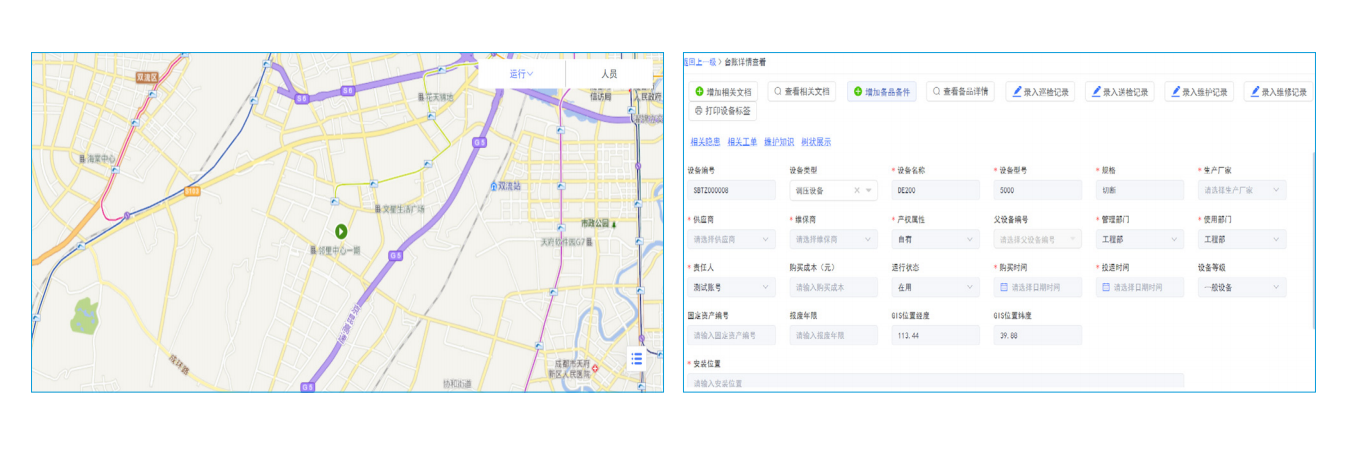The image size is (1350, 460).
Task: Switch to the 人员 tab on map
Action: click(608, 74)
